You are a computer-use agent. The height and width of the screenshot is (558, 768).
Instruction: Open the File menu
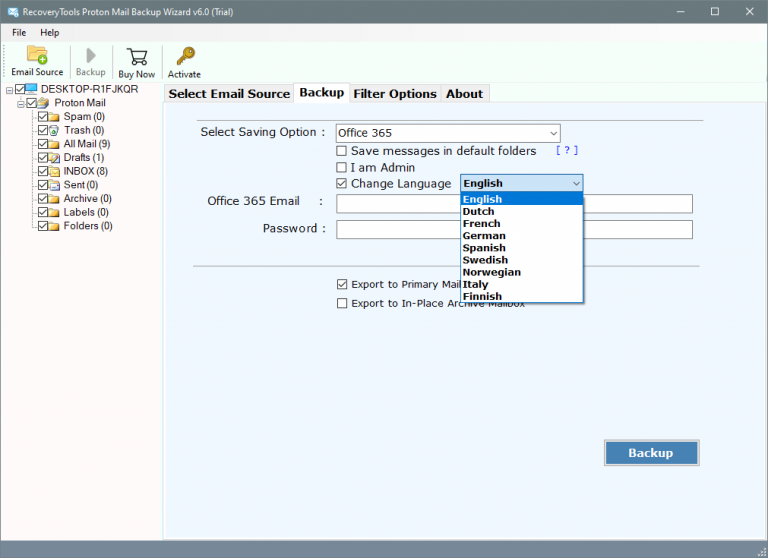pyautogui.click(x=19, y=33)
